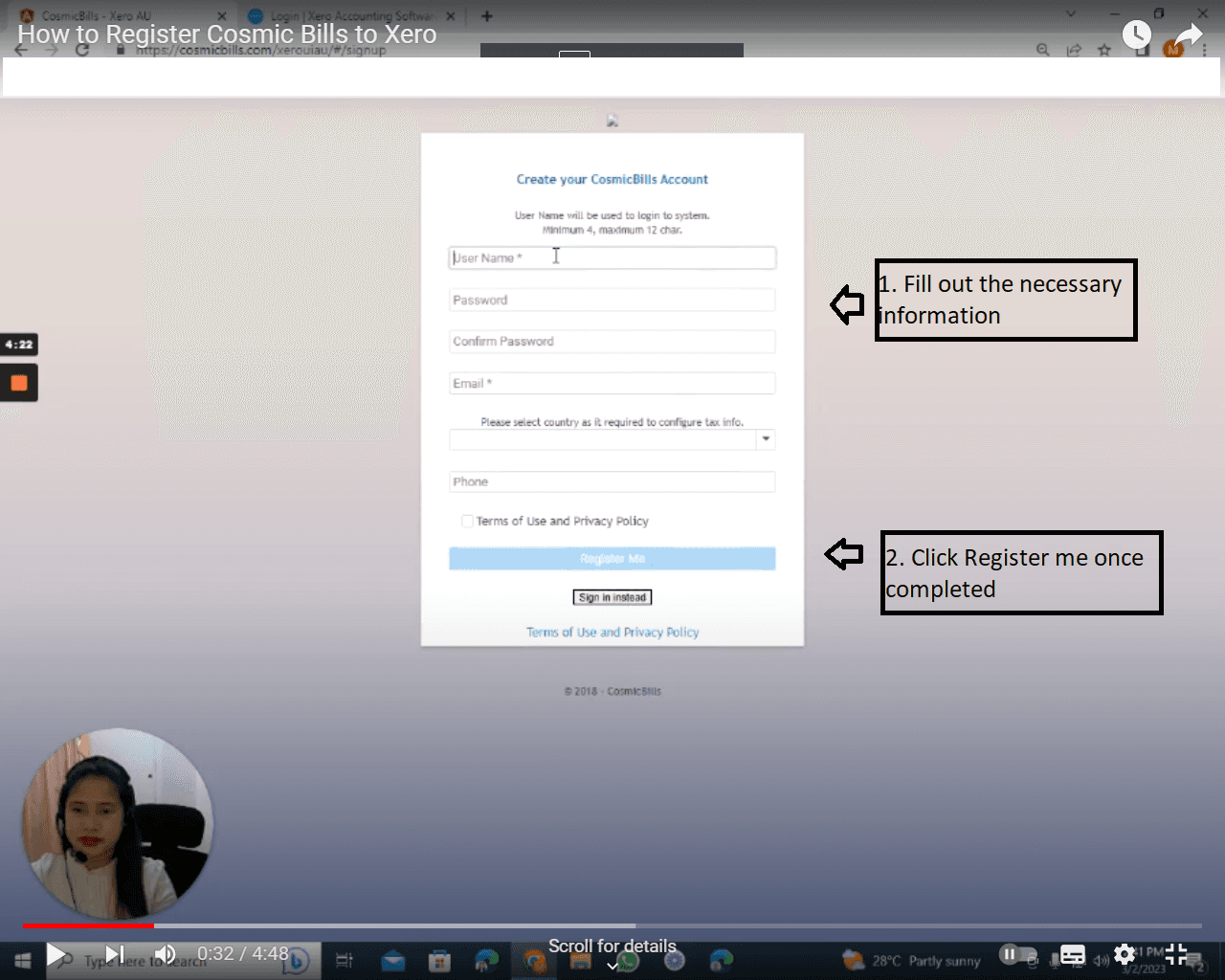Exit full screen mode
Screen dimensions: 1225x980
pyautogui.click(x=1176, y=954)
